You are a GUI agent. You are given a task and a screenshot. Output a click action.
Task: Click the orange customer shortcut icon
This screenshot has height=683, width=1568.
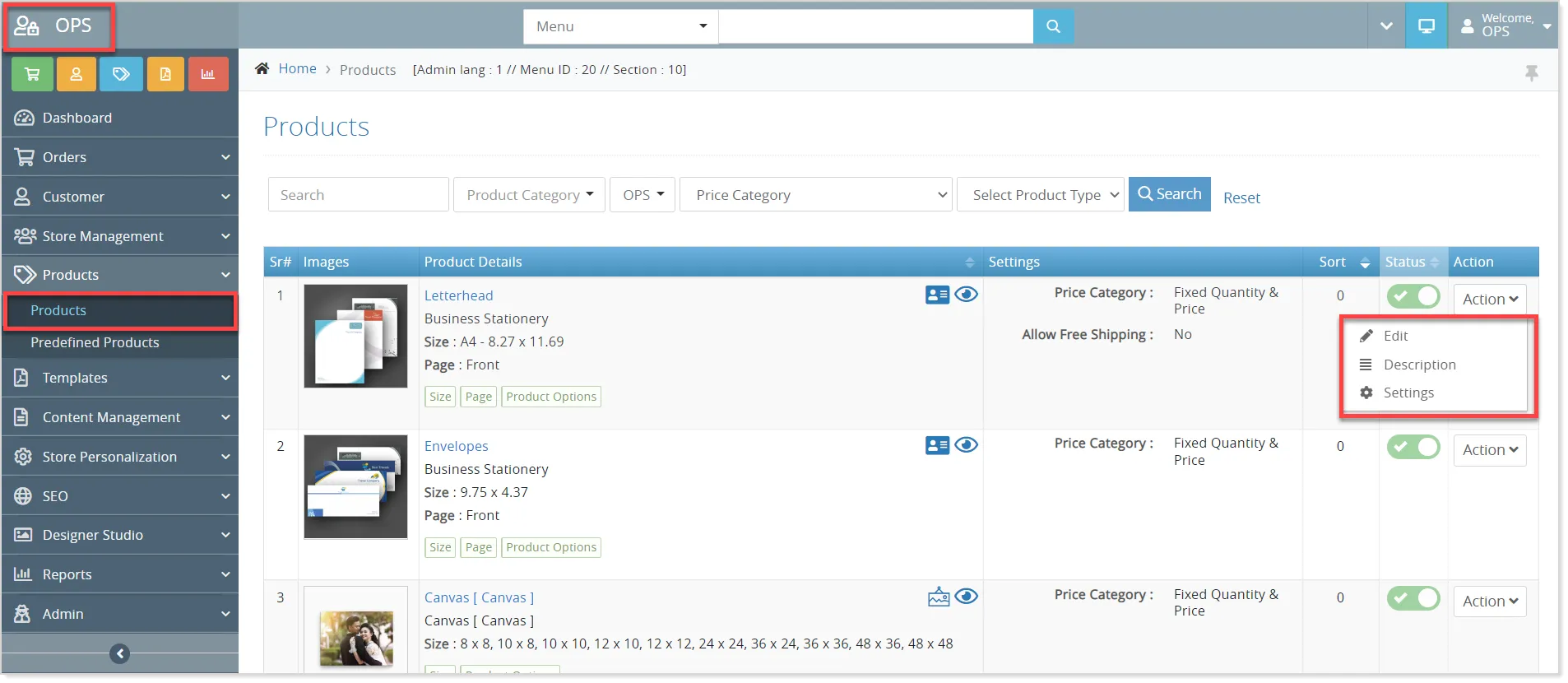[x=77, y=74]
